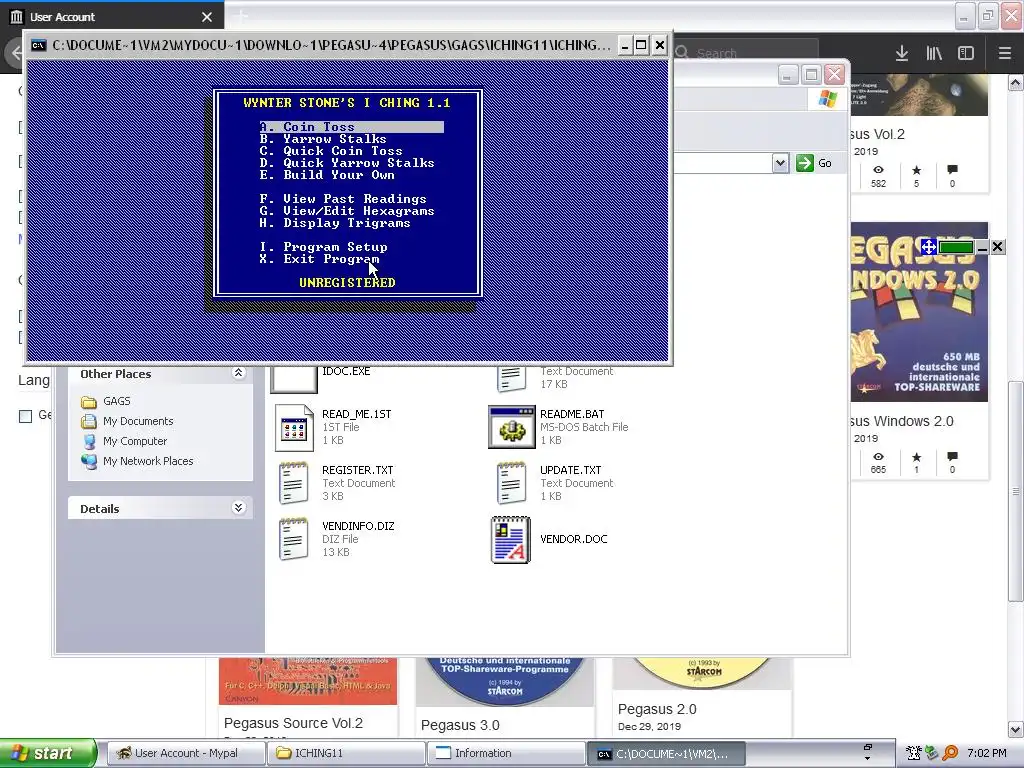
Task: Click the green bar in floating widget
Action: [955, 247]
